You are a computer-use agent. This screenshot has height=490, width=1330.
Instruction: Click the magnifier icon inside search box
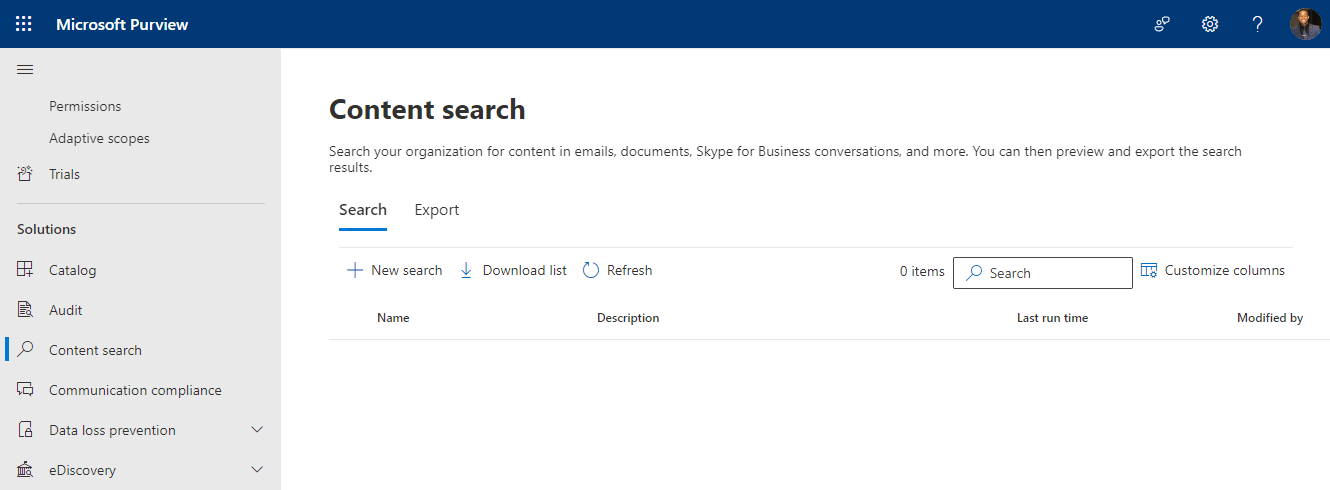pos(974,272)
